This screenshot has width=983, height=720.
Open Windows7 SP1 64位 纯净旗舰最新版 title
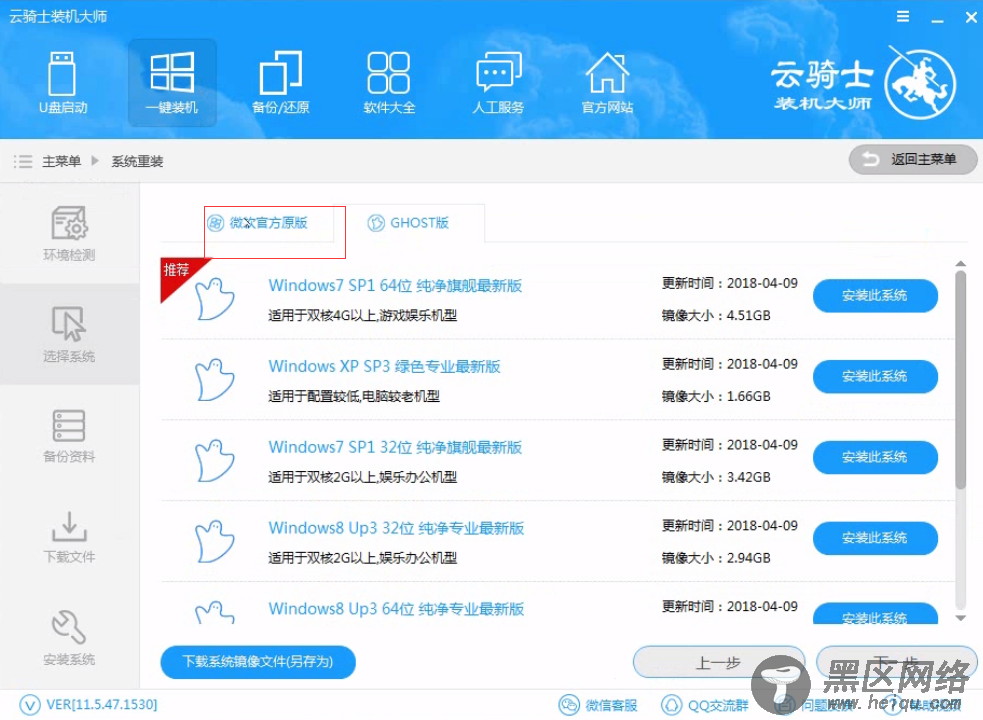(395, 285)
